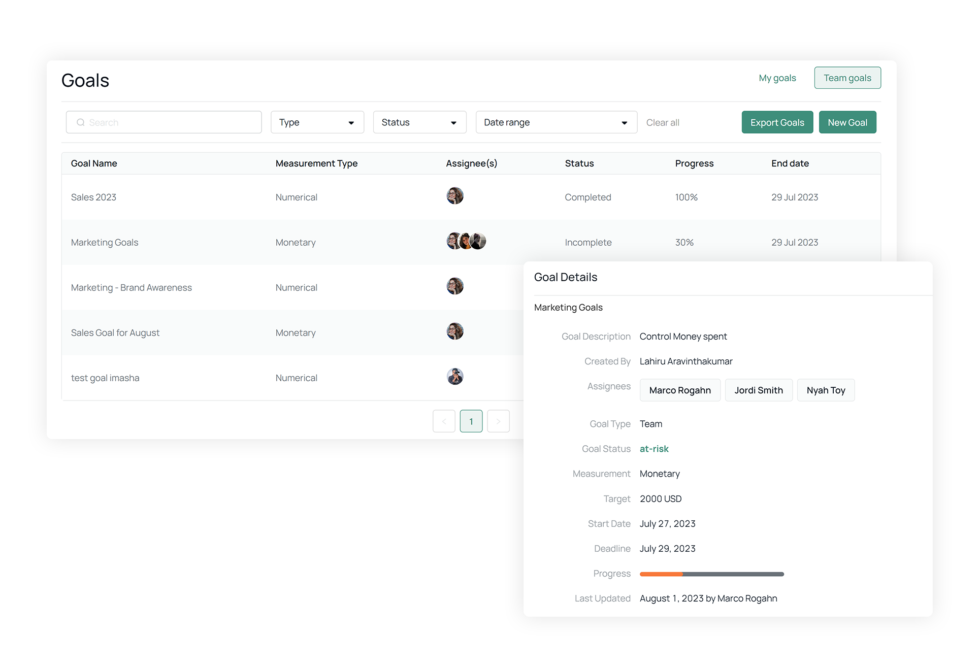Sort by the End date column header
The height and width of the screenshot is (667, 980).
point(790,163)
